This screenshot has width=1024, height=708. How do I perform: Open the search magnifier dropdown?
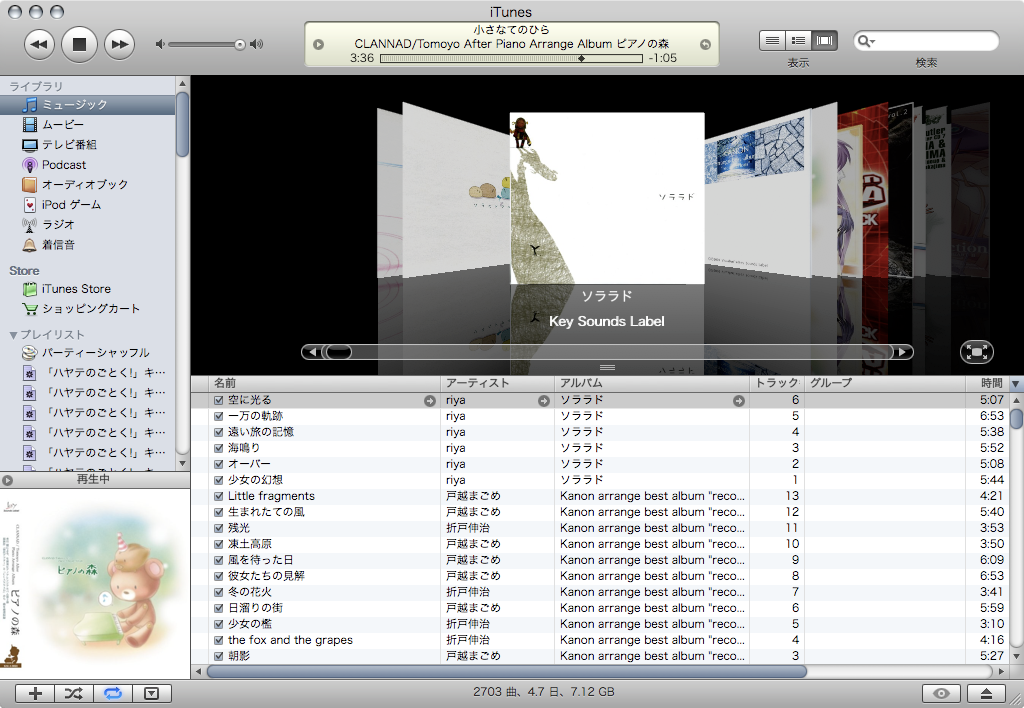point(866,41)
